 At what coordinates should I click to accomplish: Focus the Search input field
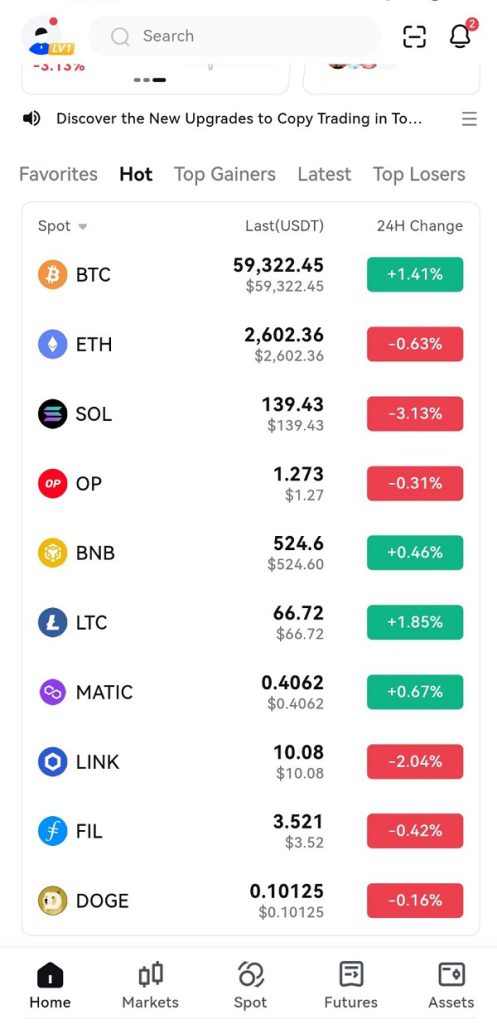pyautogui.click(x=234, y=36)
